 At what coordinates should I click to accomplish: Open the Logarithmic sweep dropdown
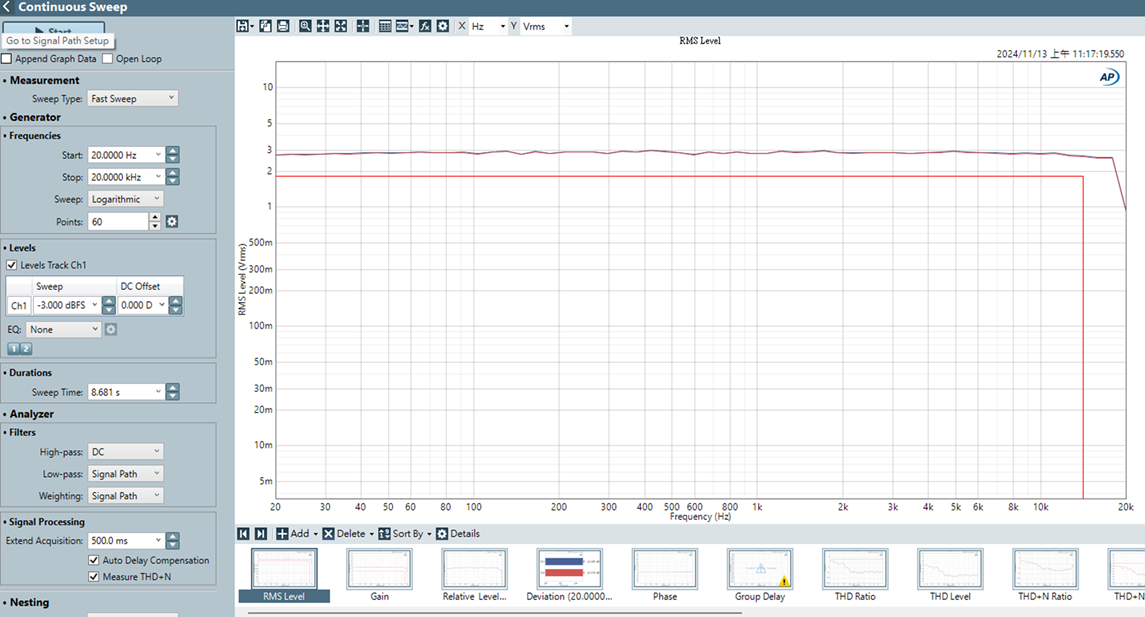pyautogui.click(x=125, y=199)
